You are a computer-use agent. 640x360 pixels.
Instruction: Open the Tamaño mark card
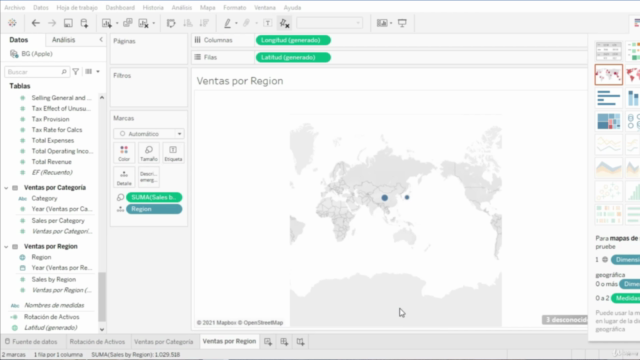(149, 153)
